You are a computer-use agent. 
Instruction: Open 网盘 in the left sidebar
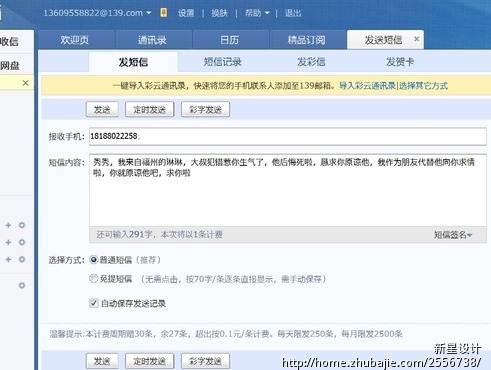tap(10, 65)
